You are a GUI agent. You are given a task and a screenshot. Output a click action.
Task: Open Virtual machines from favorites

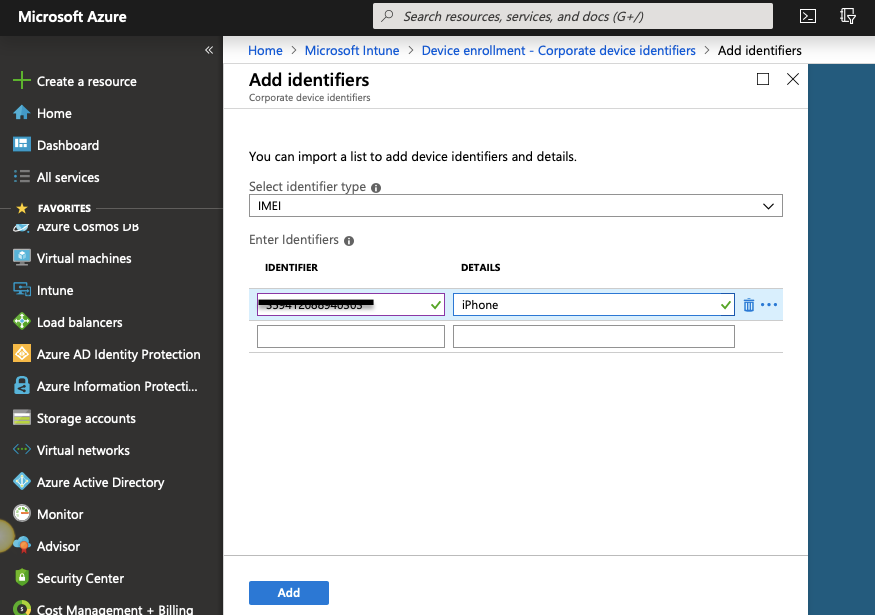pyautogui.click(x=84, y=258)
